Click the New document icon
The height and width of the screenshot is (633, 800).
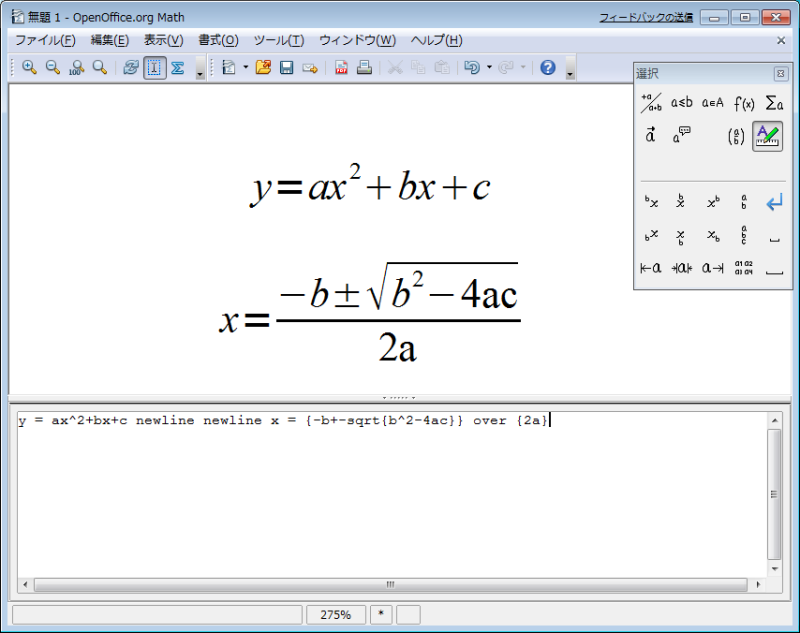pos(229,67)
